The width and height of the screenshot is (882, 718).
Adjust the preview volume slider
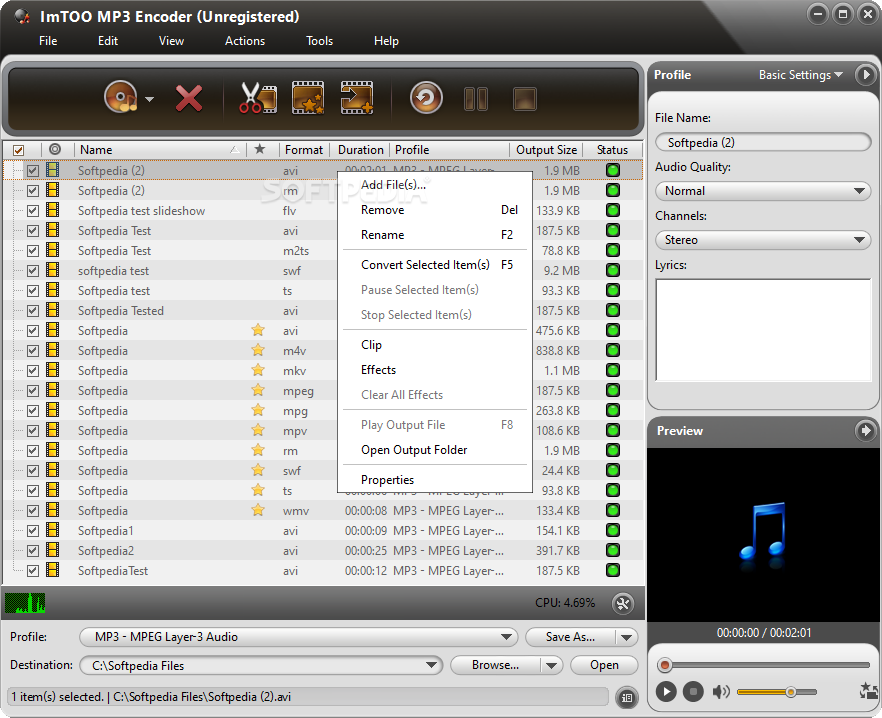(x=777, y=692)
